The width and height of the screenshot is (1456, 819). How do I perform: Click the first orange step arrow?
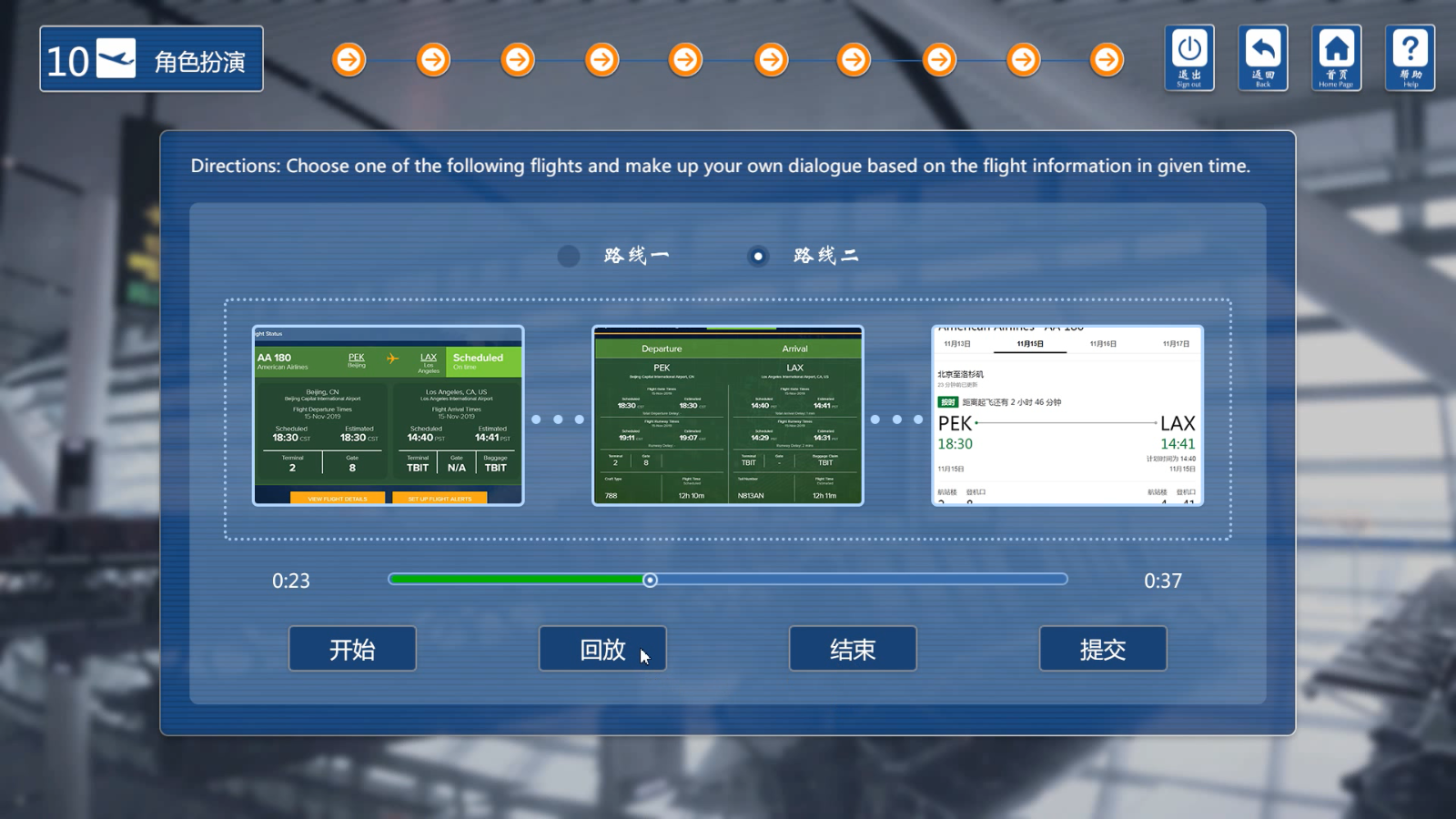pyautogui.click(x=349, y=60)
